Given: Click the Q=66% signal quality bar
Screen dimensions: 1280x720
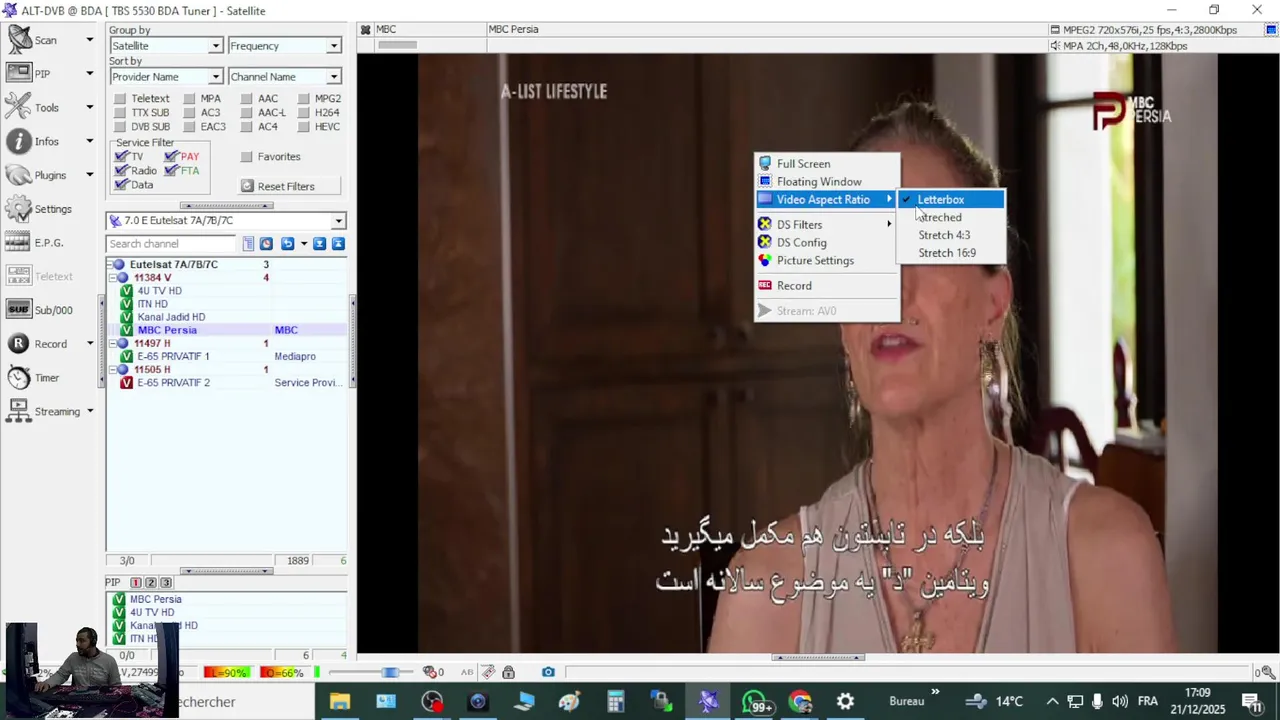Looking at the screenshot, I should [x=282, y=673].
